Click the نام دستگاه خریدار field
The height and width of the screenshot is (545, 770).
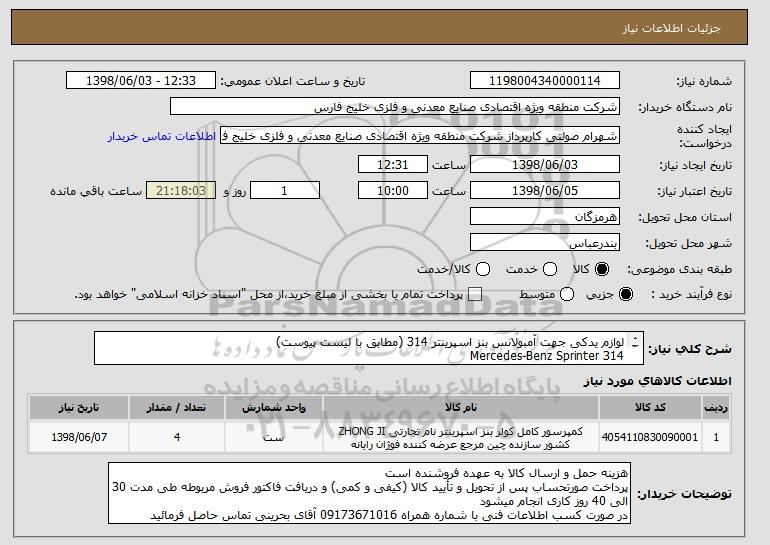tap(395, 107)
